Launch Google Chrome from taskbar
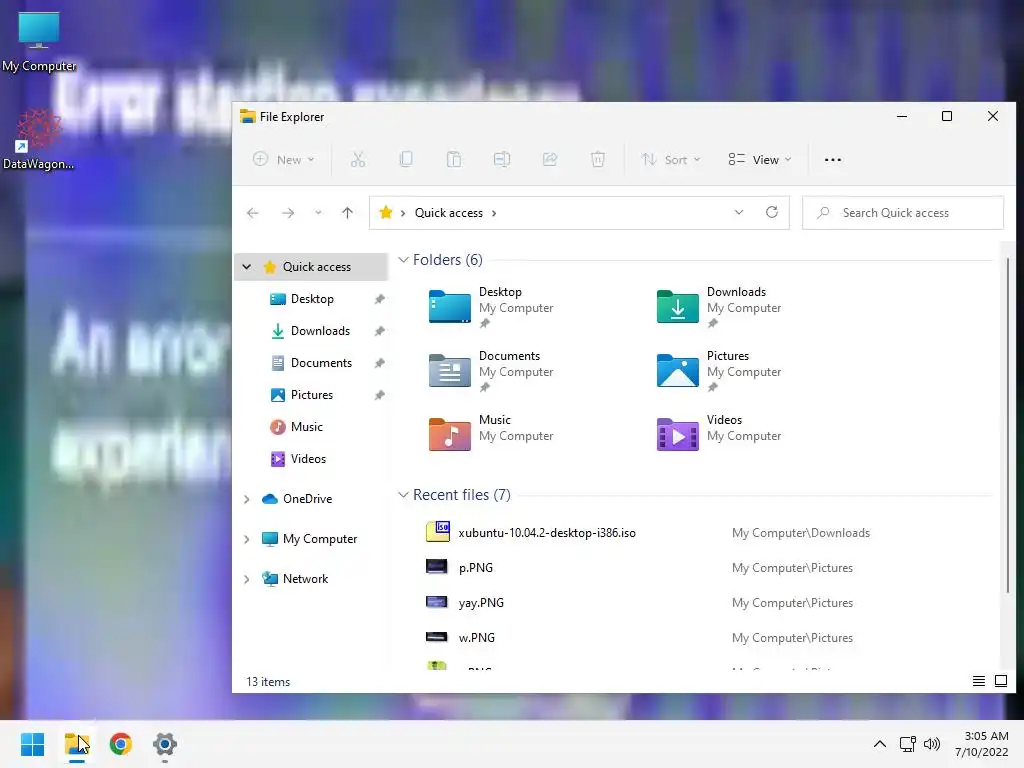This screenshot has height=768, width=1024. 121,744
